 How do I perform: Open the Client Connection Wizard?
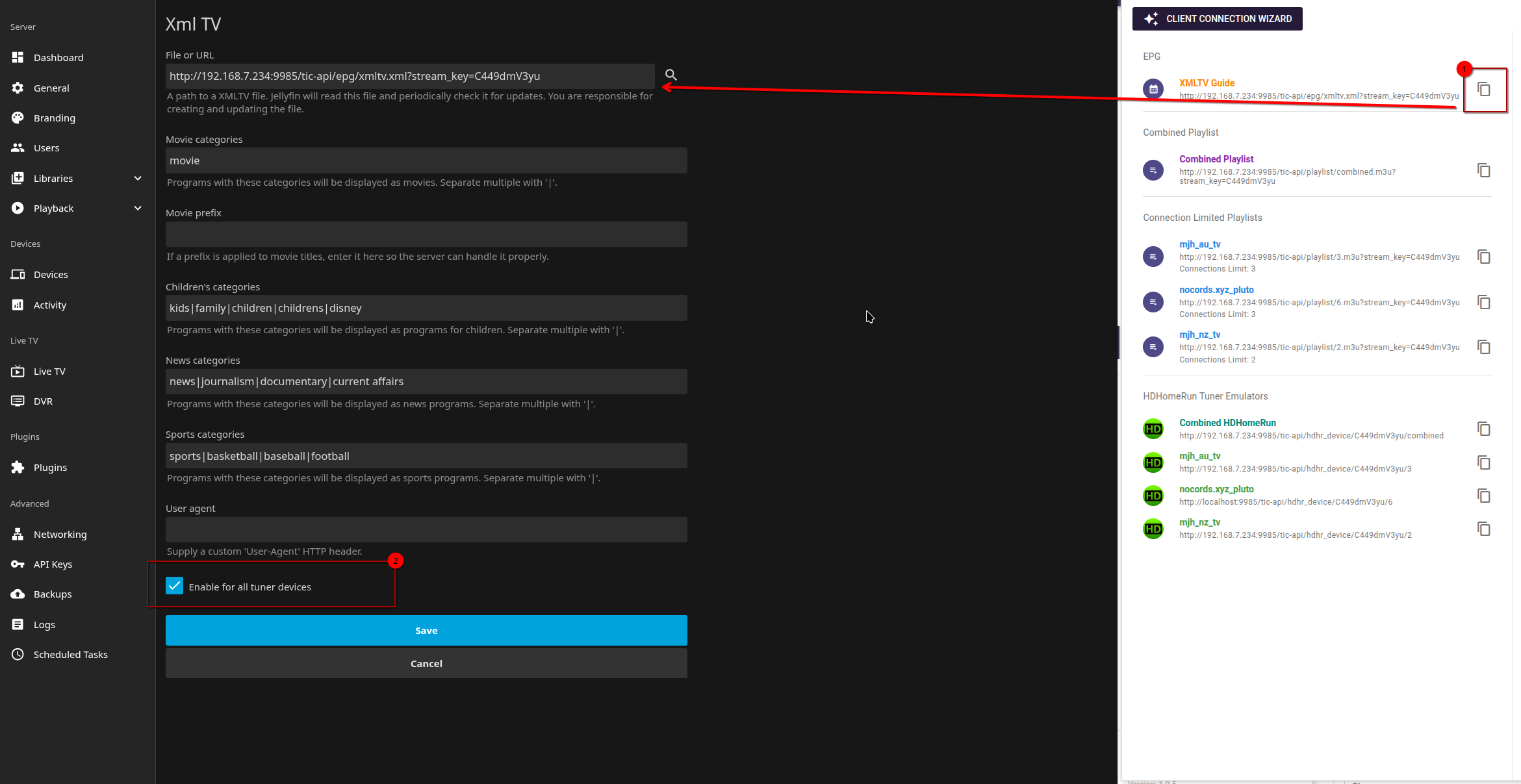point(1217,18)
